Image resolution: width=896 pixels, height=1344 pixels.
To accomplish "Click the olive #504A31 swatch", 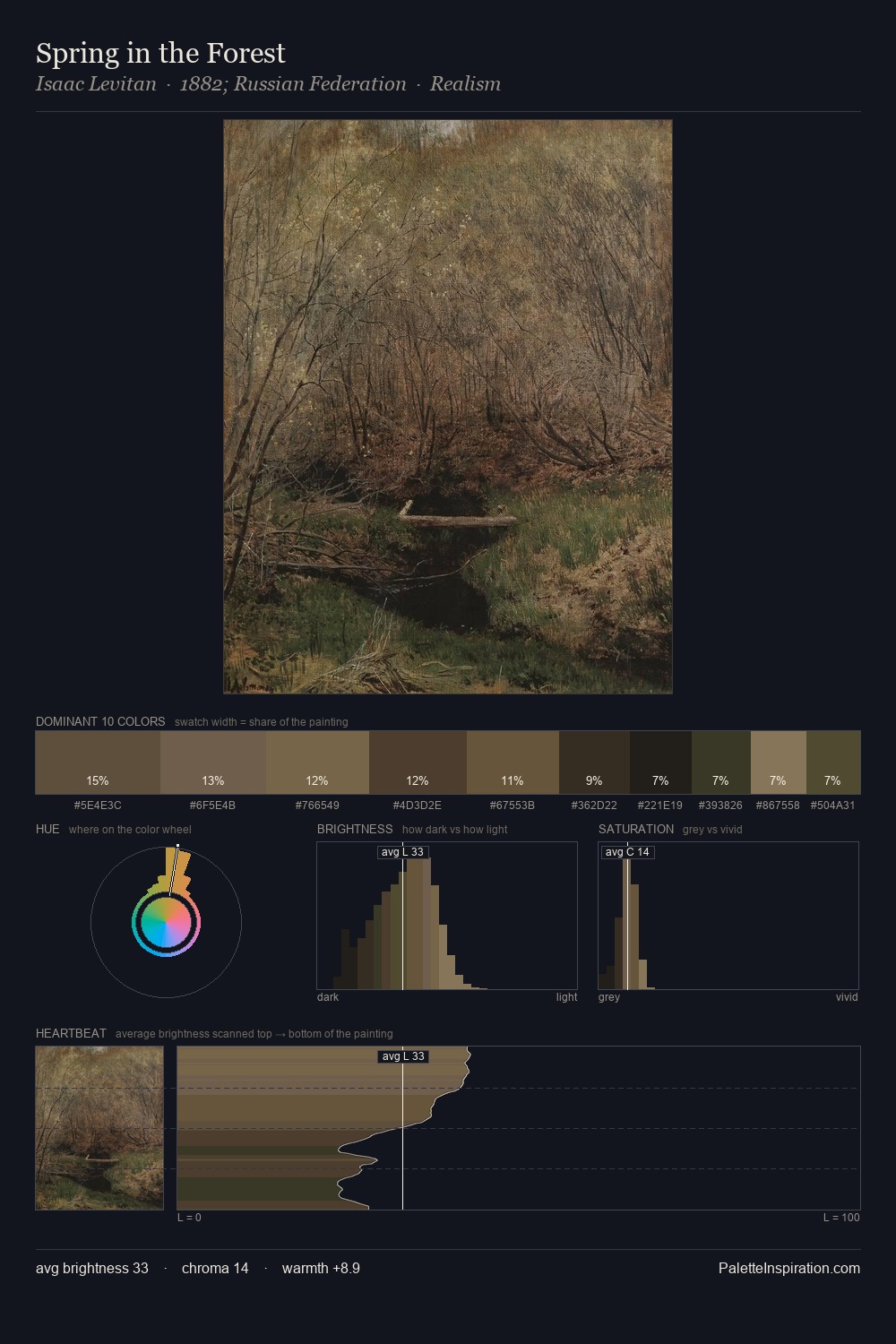I will [x=833, y=762].
